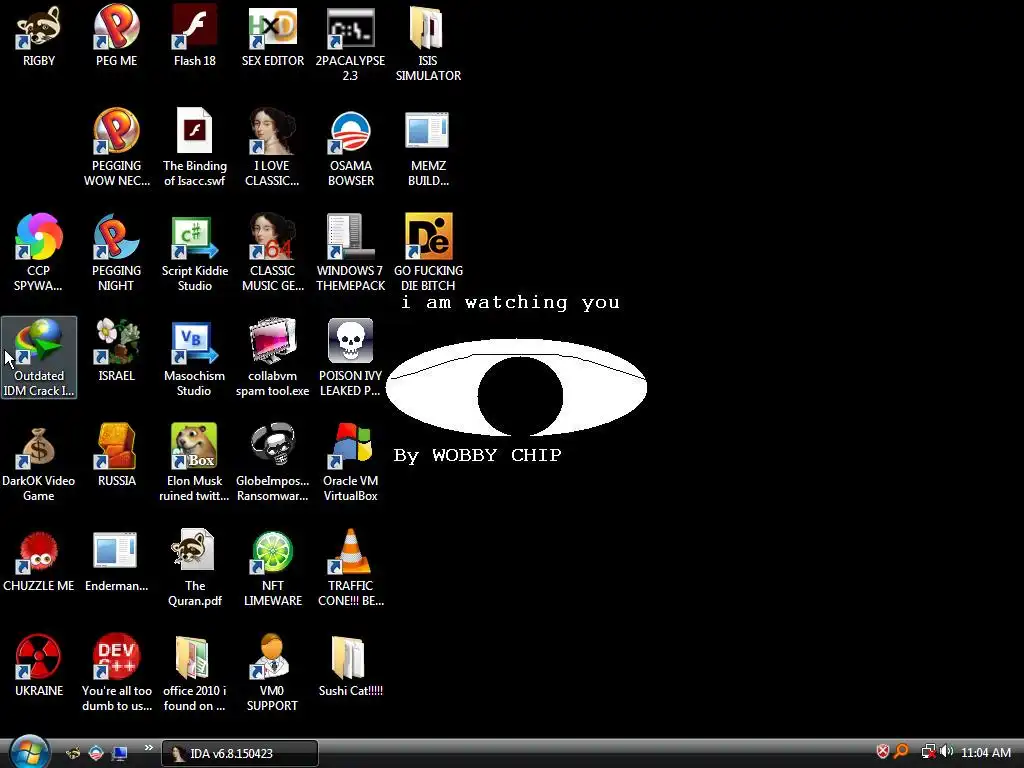The width and height of the screenshot is (1024, 768).
Task: Launch the PEG ME desktop shortcut
Action: tap(116, 37)
